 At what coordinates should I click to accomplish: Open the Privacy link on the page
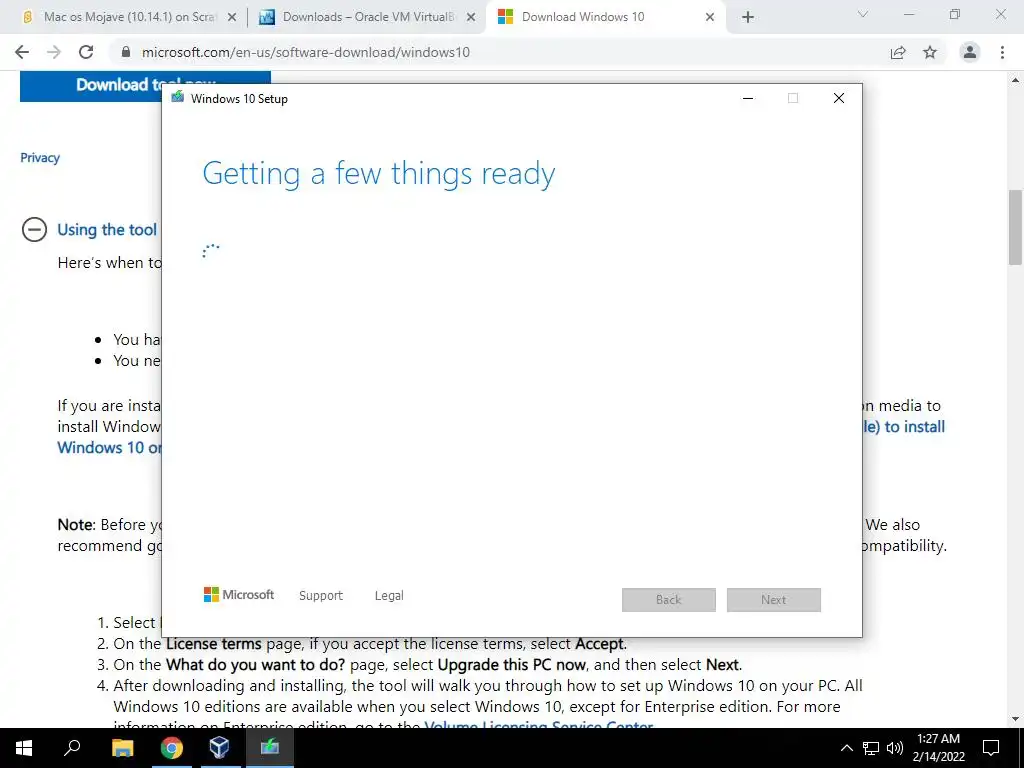click(x=40, y=157)
